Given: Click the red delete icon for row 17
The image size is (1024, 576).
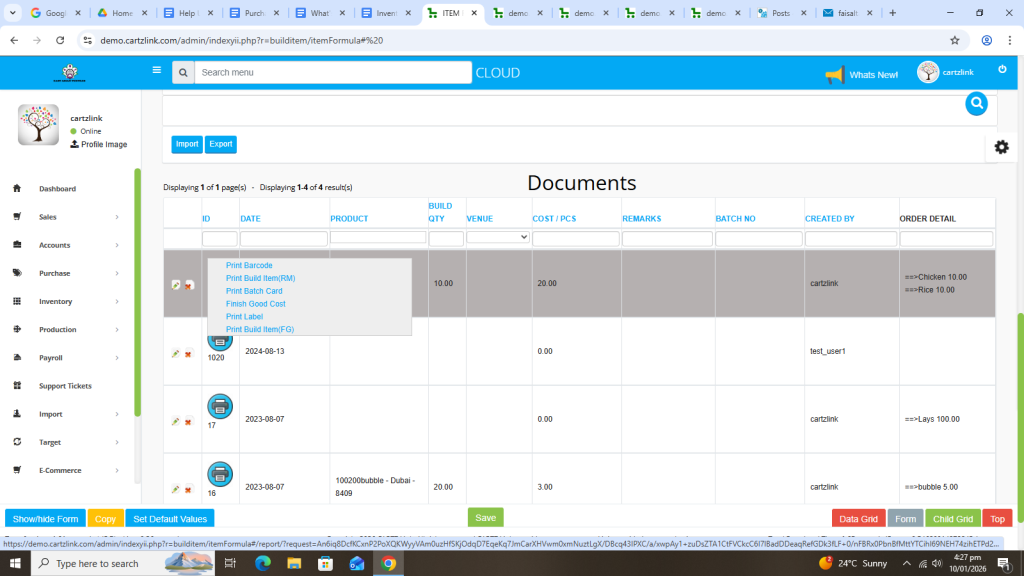Looking at the screenshot, I should click(188, 422).
